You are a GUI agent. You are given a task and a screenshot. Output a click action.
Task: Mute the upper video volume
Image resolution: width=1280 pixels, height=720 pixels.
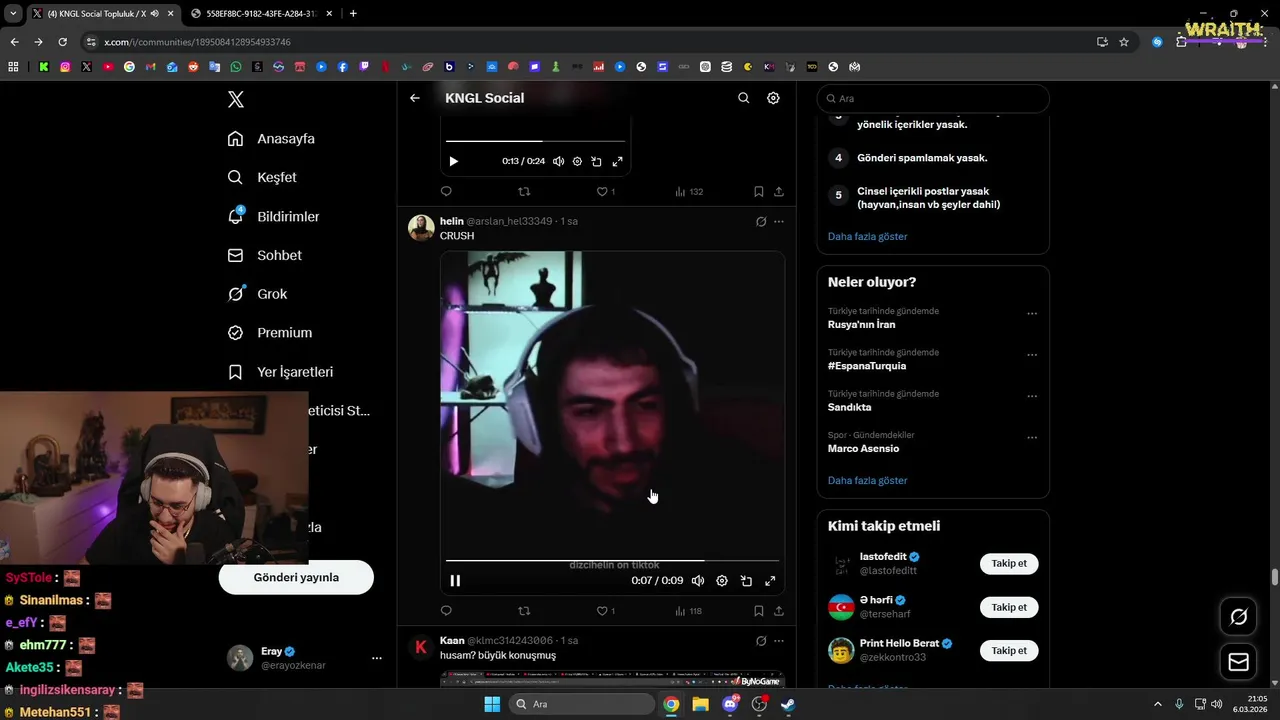click(x=558, y=161)
